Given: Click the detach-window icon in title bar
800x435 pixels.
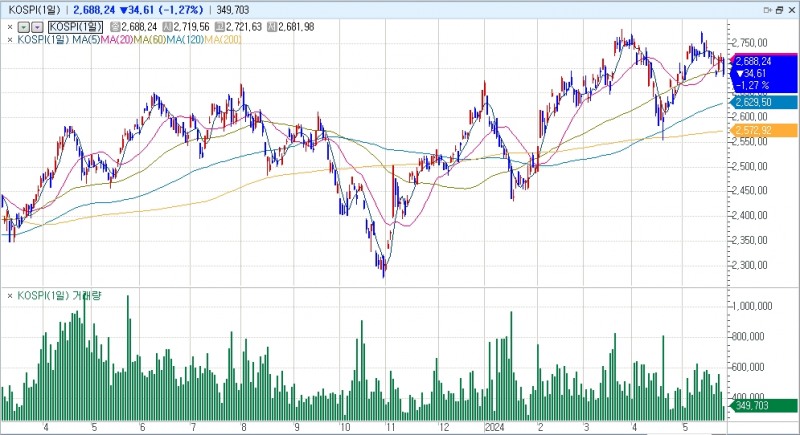Looking at the screenshot, I should pos(767,10).
